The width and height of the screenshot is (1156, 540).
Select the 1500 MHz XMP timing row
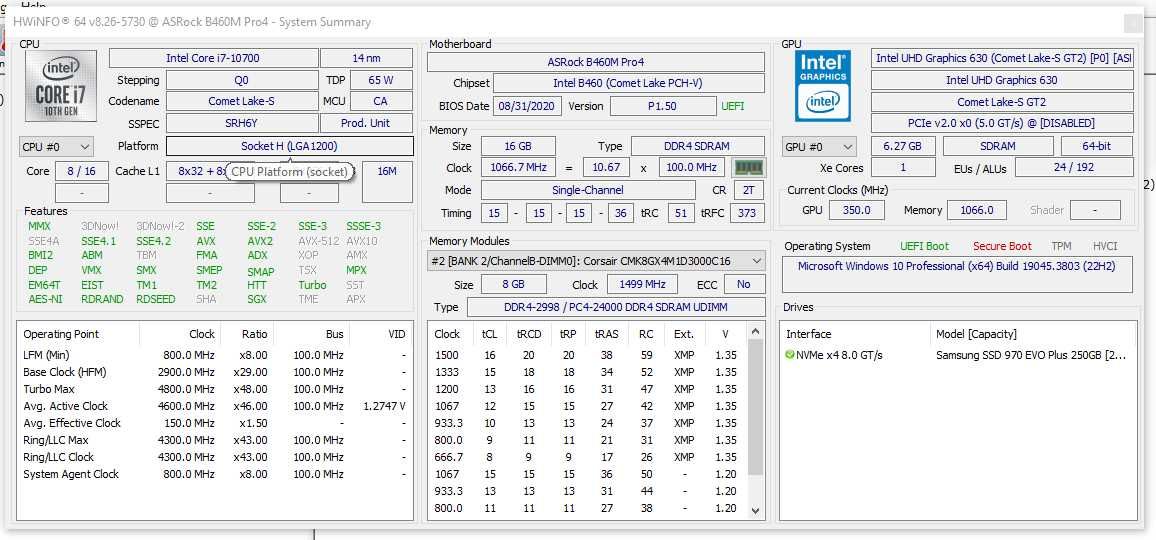[588, 355]
